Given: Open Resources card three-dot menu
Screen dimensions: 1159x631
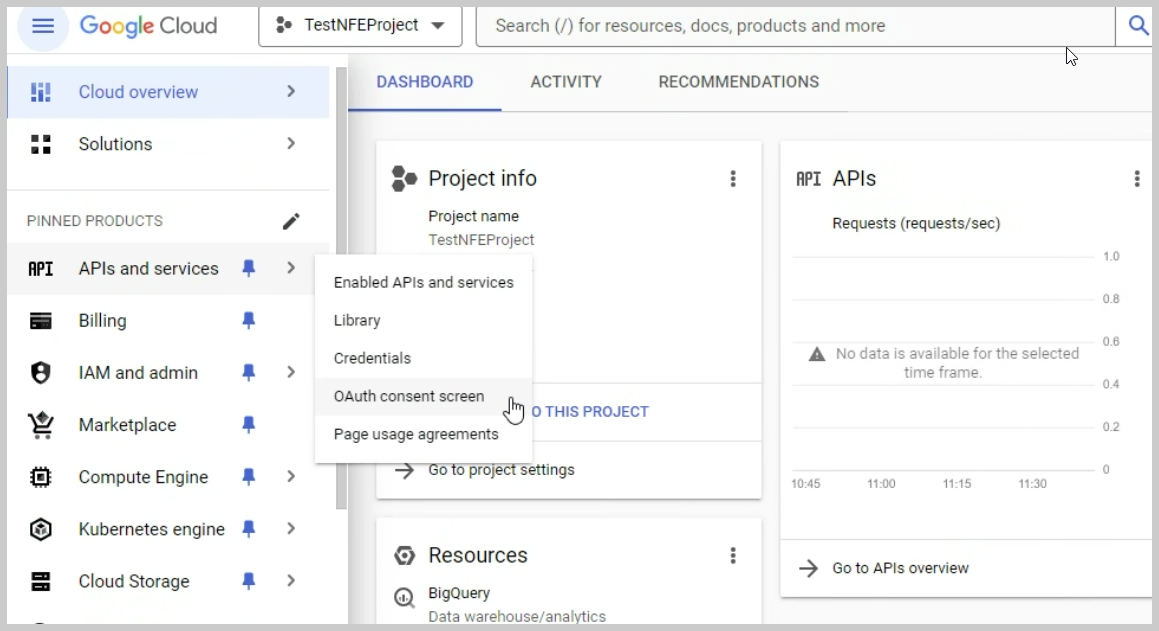Looking at the screenshot, I should point(733,556).
